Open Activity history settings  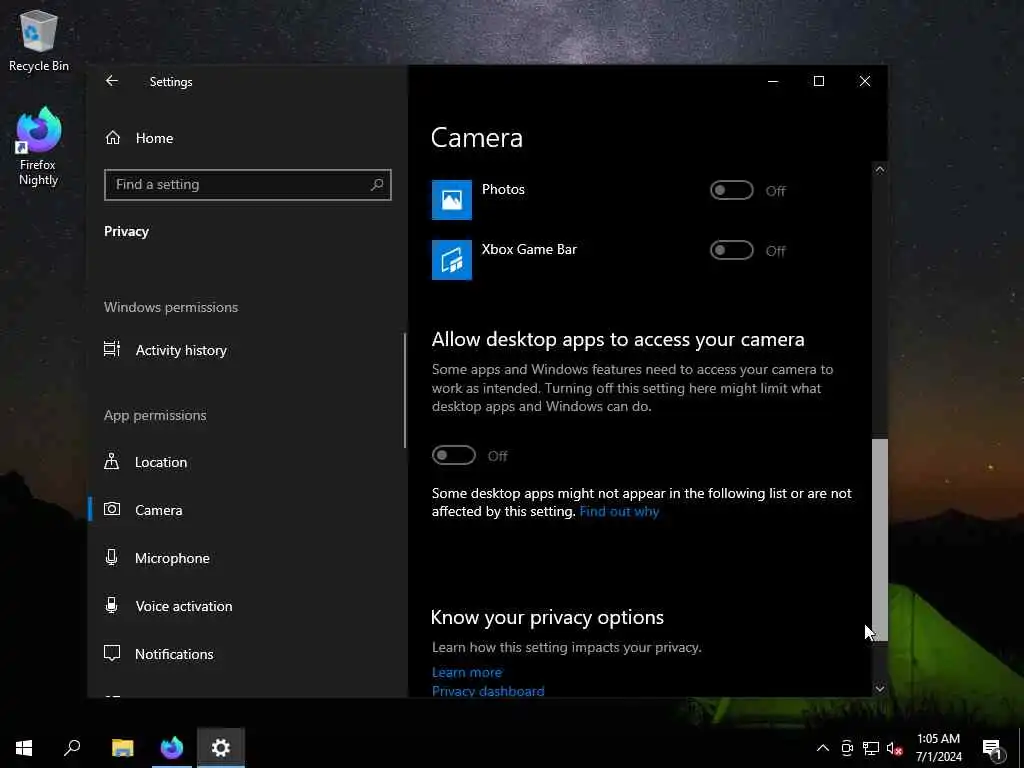tap(181, 350)
